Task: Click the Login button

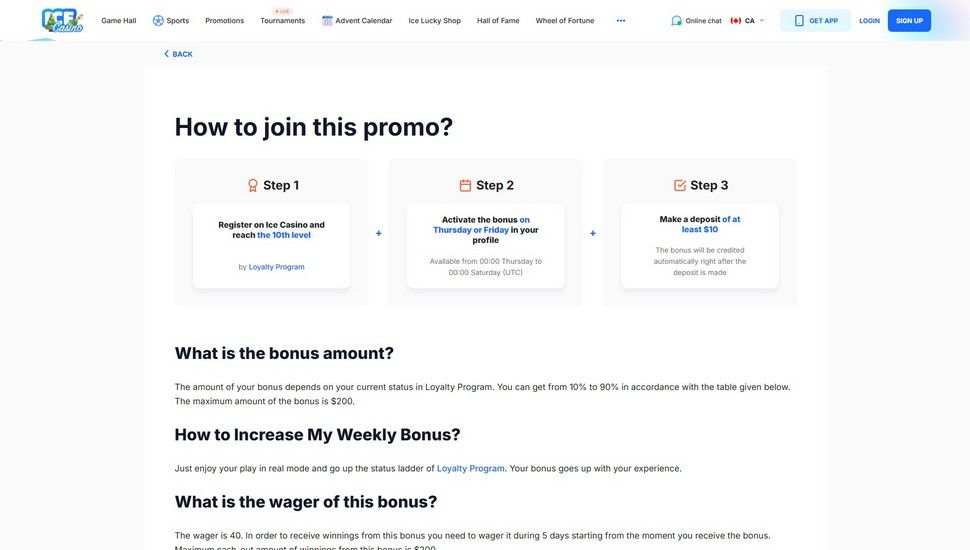Action: coord(869,20)
